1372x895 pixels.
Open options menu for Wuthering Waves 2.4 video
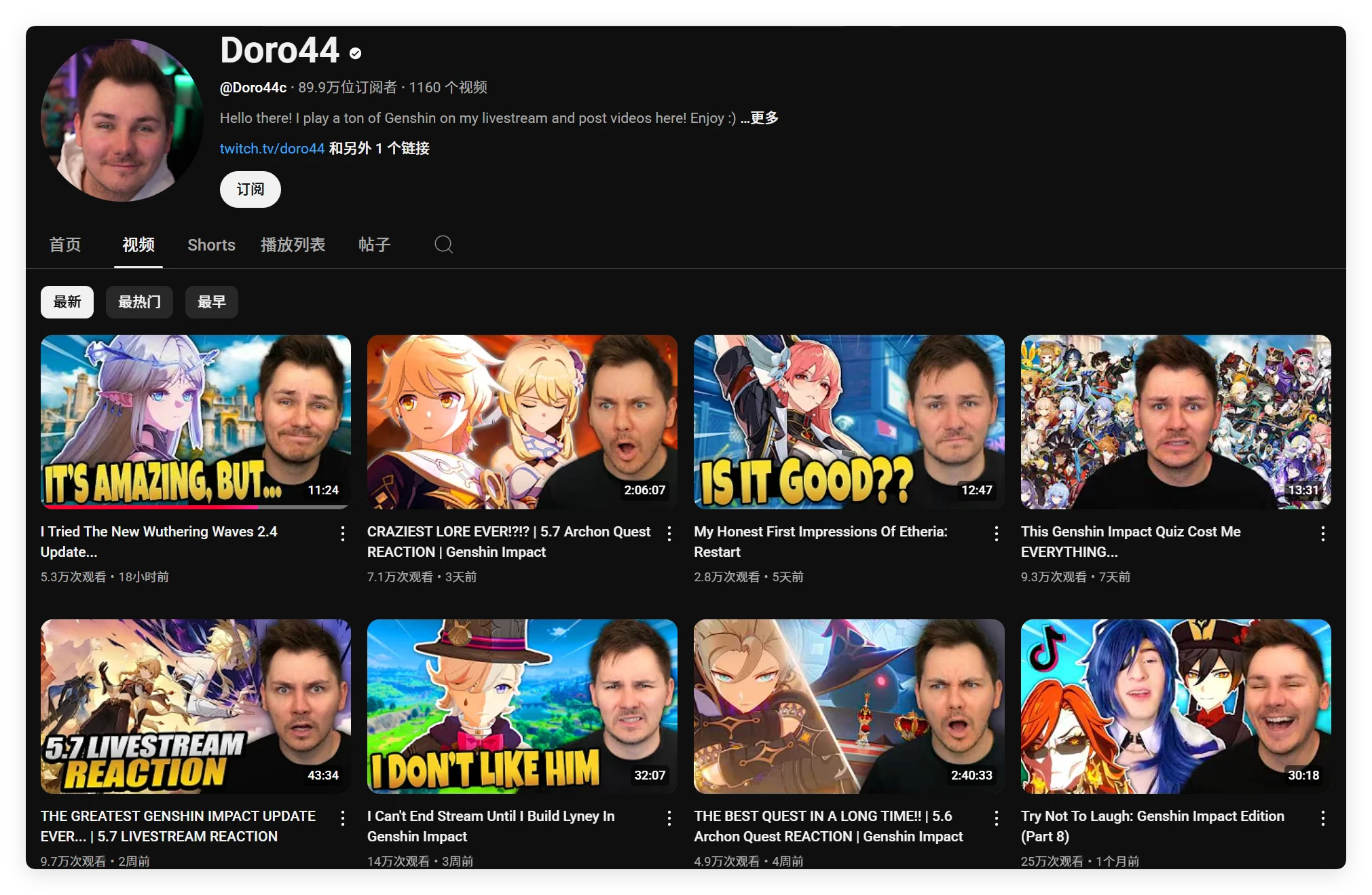click(x=343, y=534)
